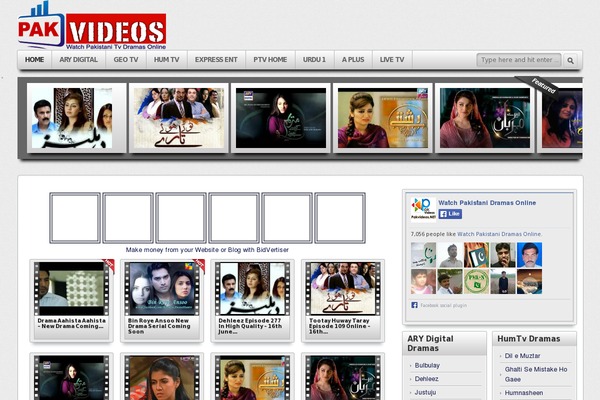Open 'Dehleez Episode 277 In High Quality' title link
The height and width of the screenshot is (400, 600).
tap(250, 326)
